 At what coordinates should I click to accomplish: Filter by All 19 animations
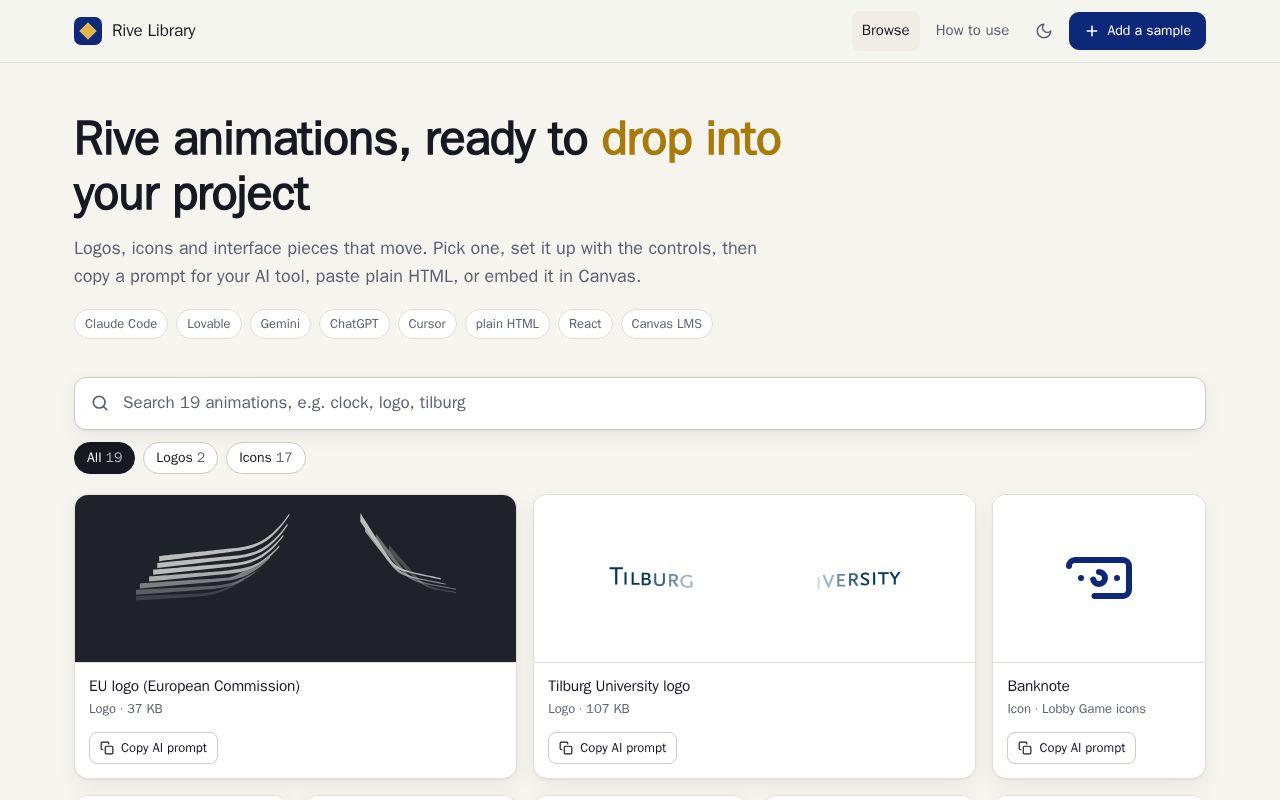coord(104,458)
